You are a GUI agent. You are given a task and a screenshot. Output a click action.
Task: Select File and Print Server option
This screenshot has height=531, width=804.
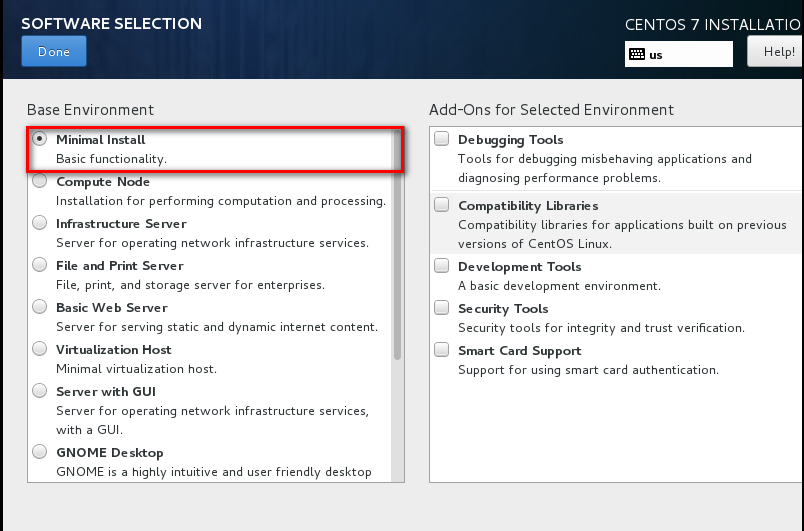(x=40, y=266)
